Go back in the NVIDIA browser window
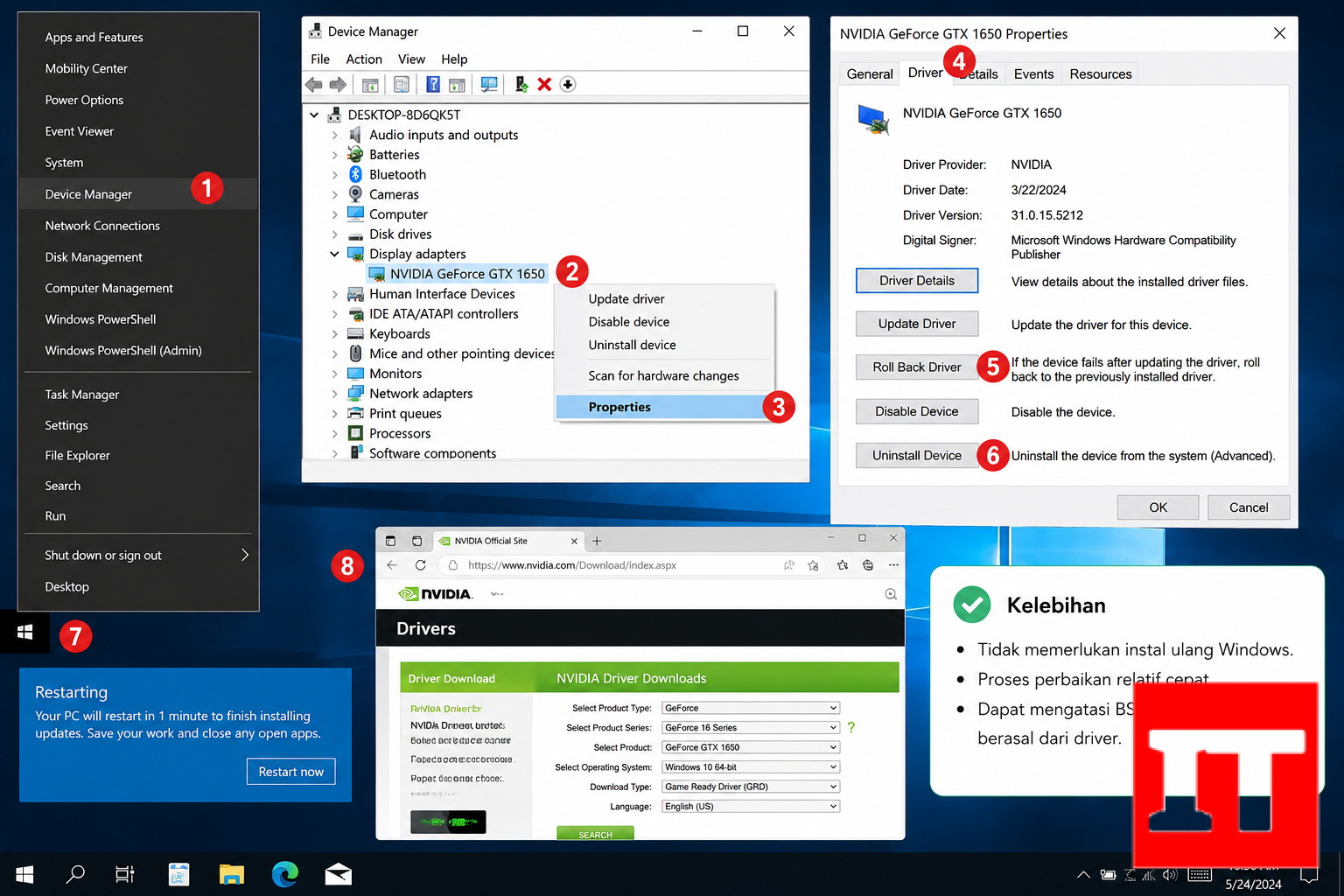Image resolution: width=1344 pixels, height=896 pixels. (392, 565)
